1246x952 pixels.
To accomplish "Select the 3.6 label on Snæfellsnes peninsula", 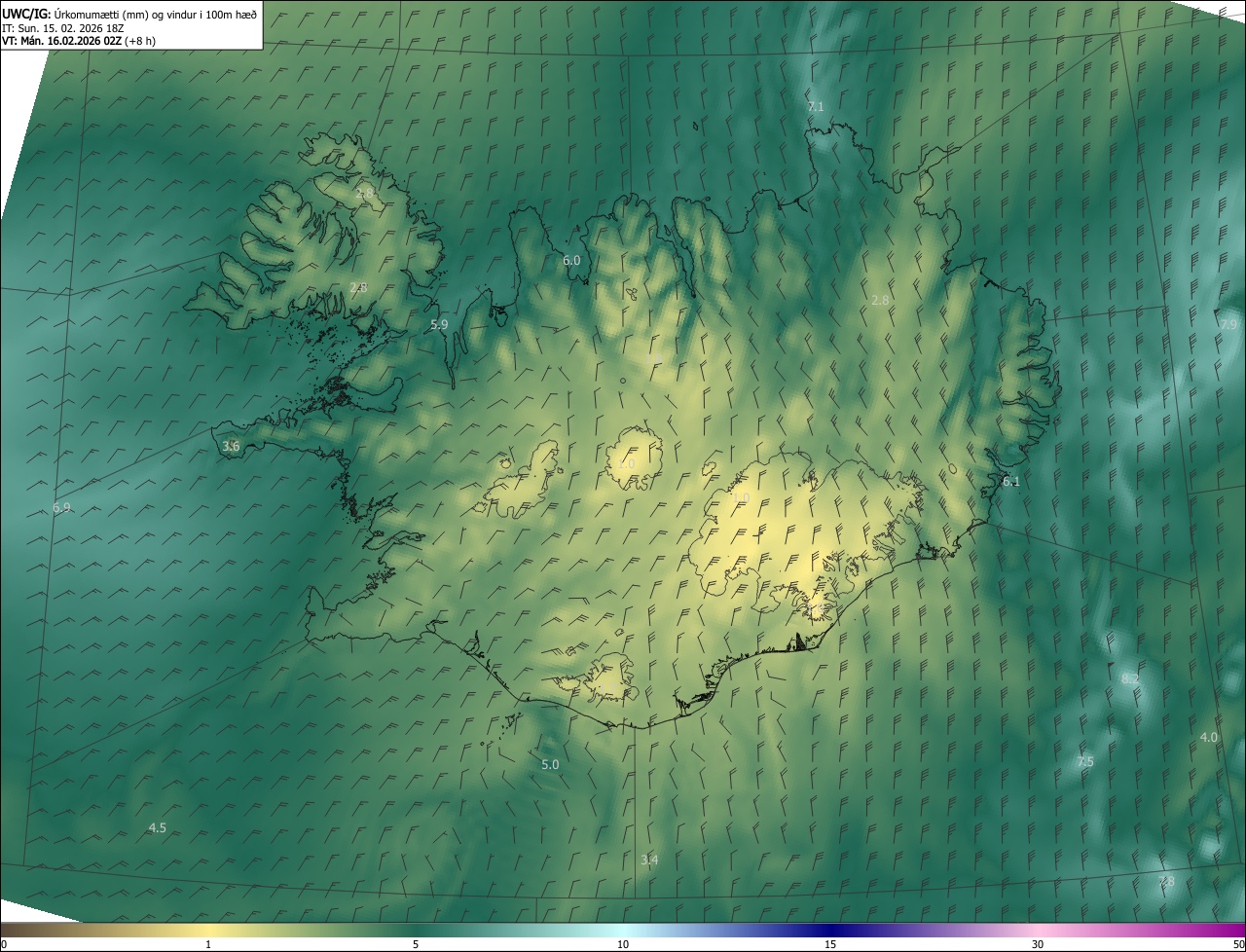I will coord(231,446).
